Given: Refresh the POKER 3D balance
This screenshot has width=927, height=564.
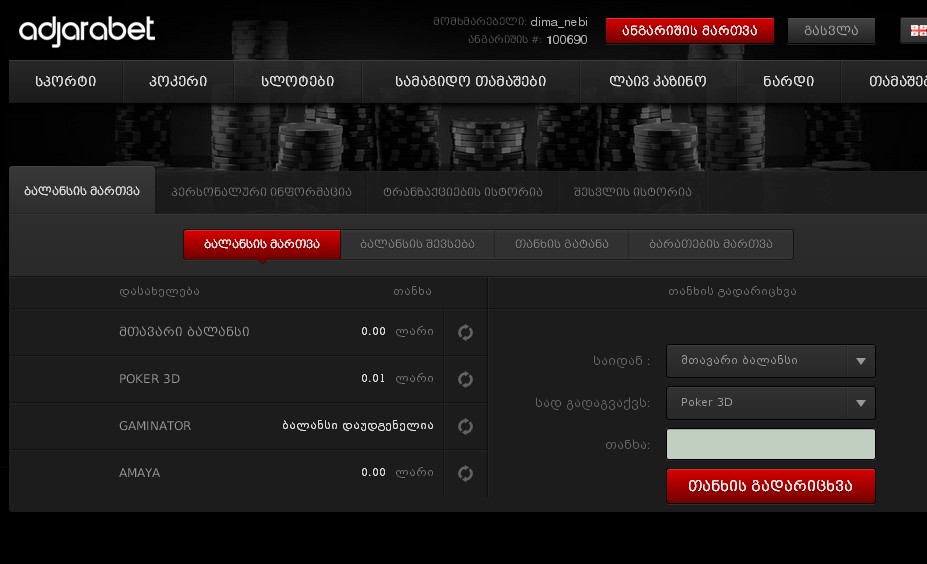Looking at the screenshot, I should click(465, 379).
